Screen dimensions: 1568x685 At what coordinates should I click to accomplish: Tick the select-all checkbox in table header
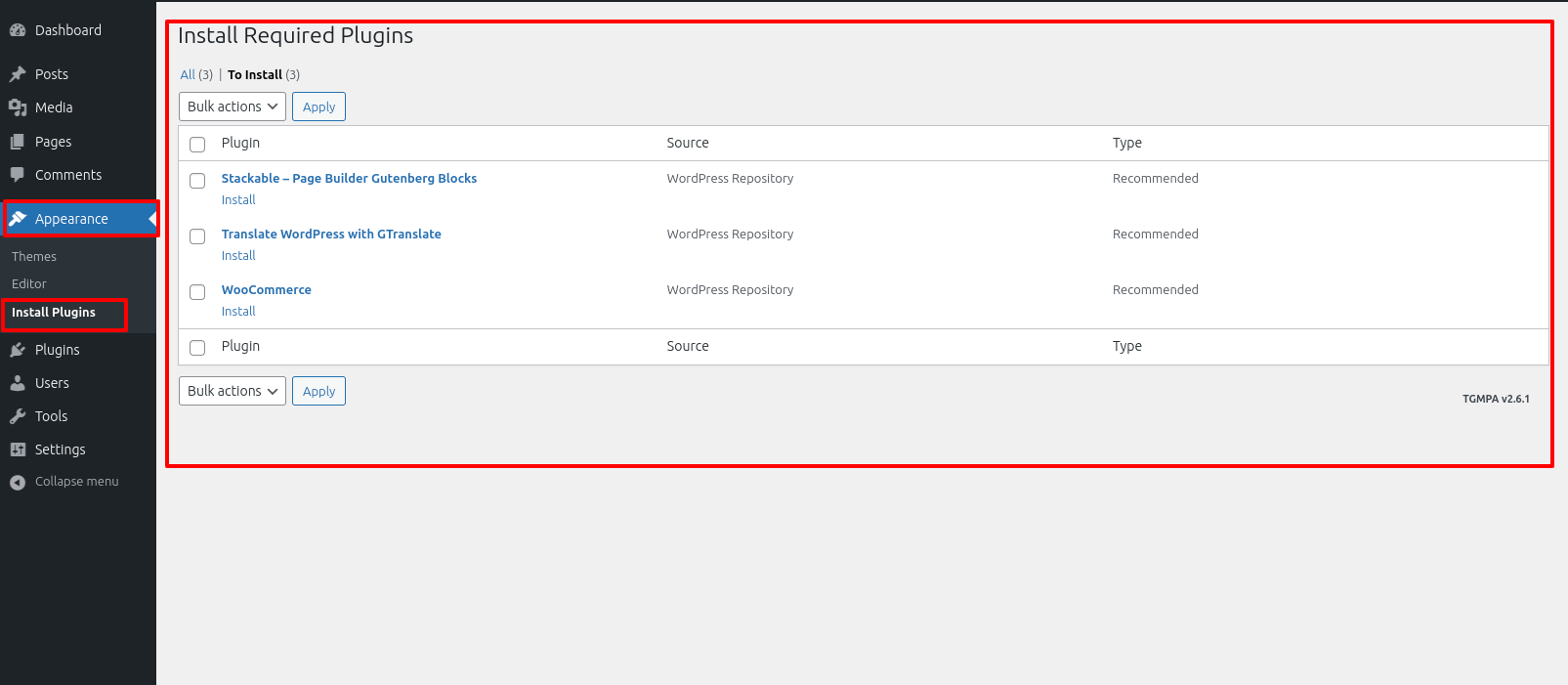(197, 145)
